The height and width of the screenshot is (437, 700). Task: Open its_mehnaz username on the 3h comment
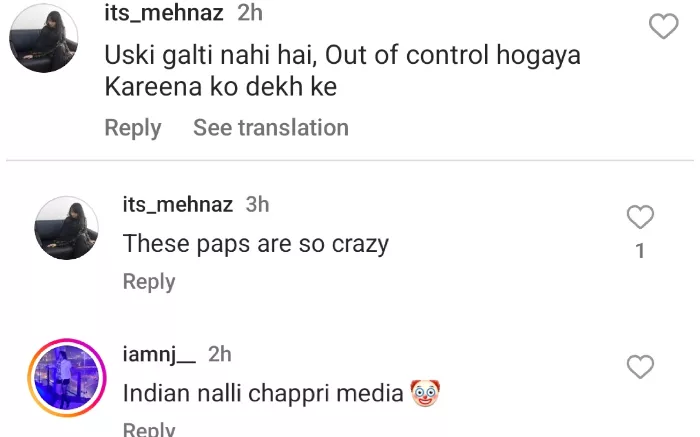[x=177, y=204]
